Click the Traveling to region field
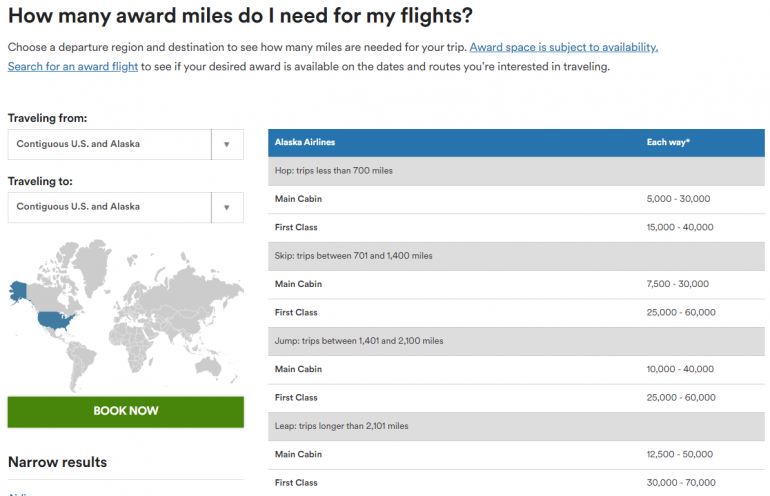This screenshot has height=496, width=770. click(110, 207)
